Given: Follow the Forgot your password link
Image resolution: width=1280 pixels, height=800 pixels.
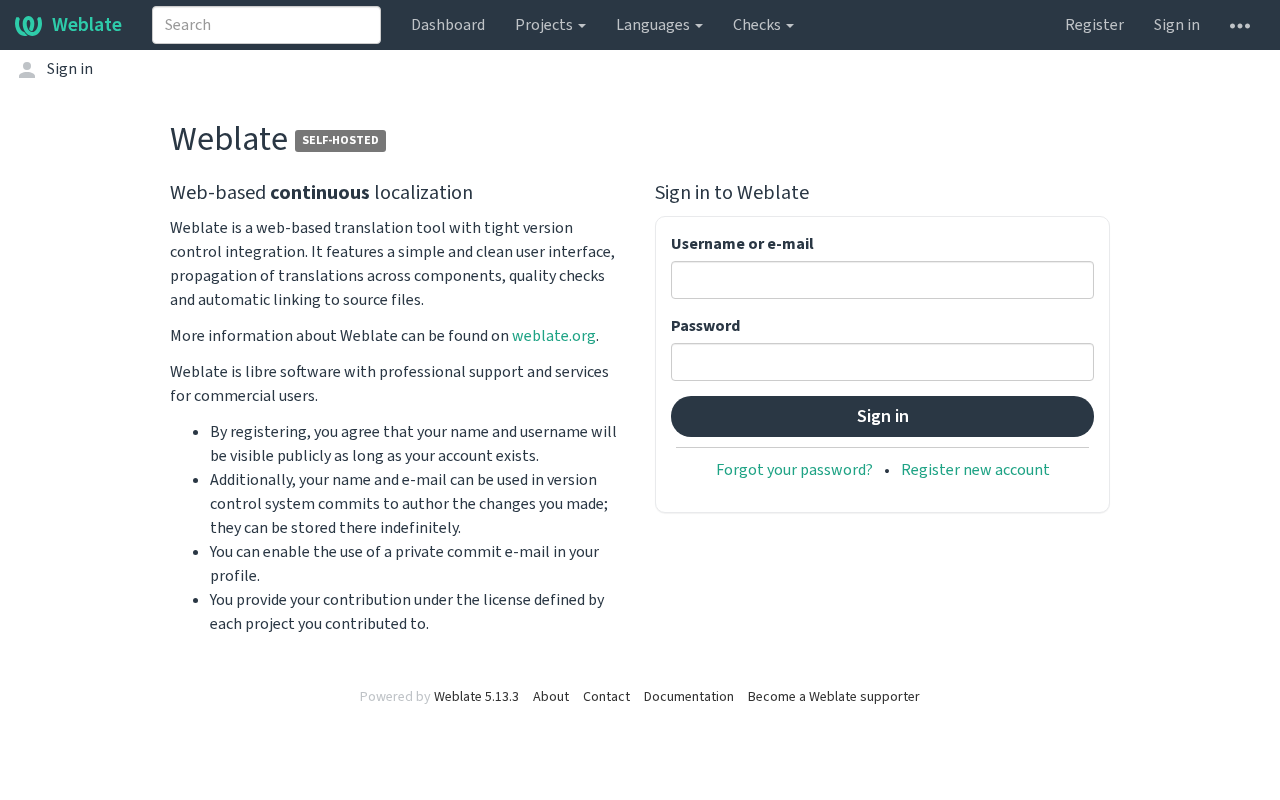Looking at the screenshot, I should pos(794,470).
